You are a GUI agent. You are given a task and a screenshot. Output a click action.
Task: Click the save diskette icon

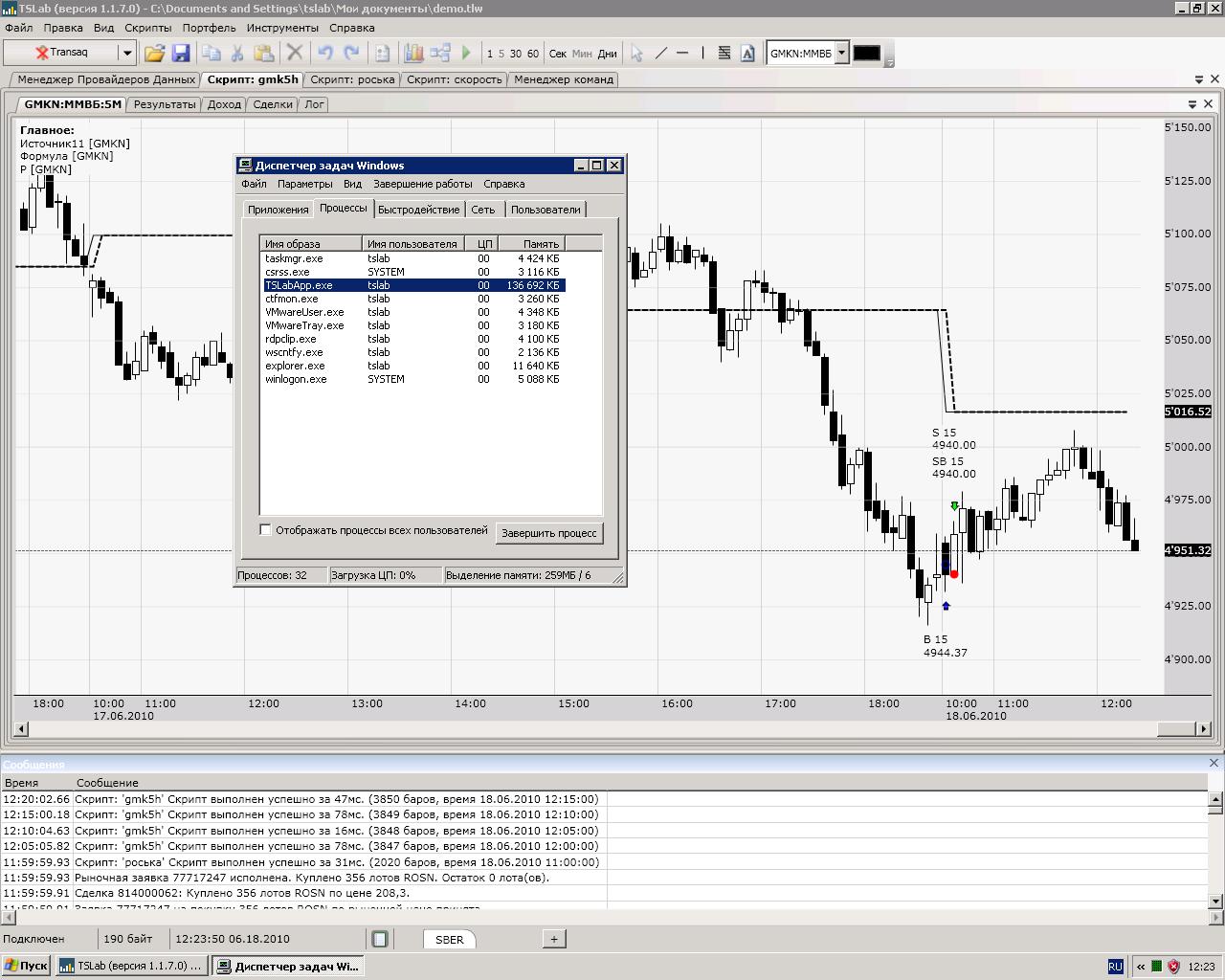[181, 54]
